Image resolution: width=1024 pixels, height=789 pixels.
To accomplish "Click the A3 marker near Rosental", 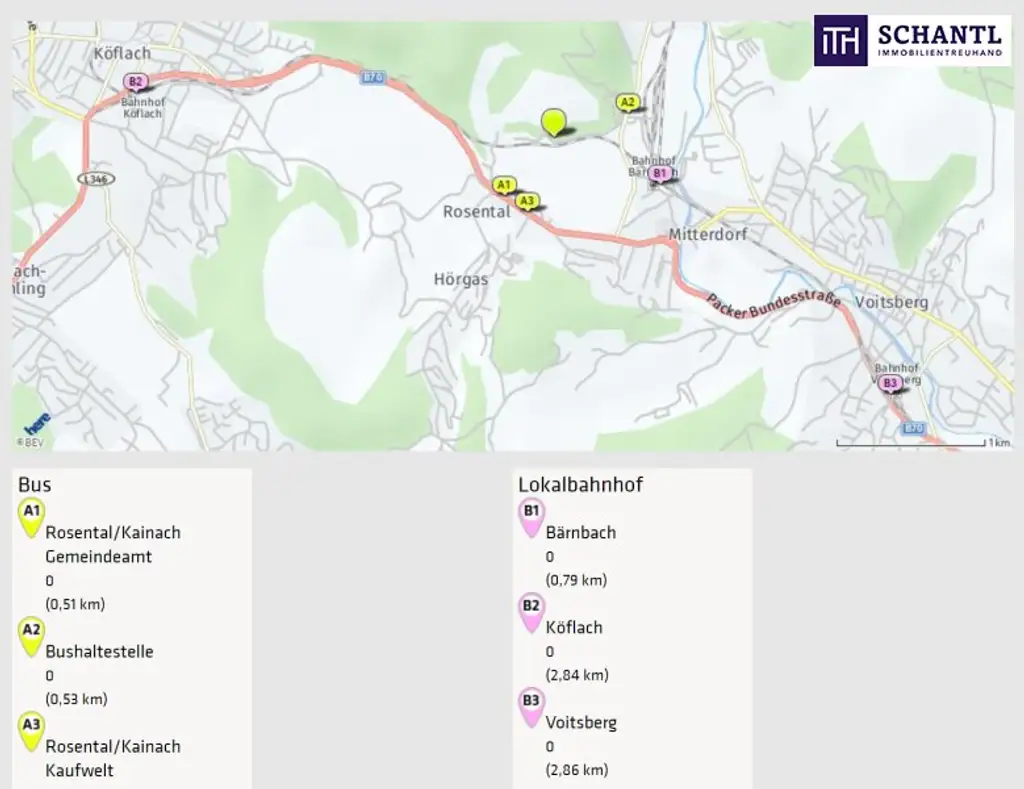I will [x=527, y=201].
